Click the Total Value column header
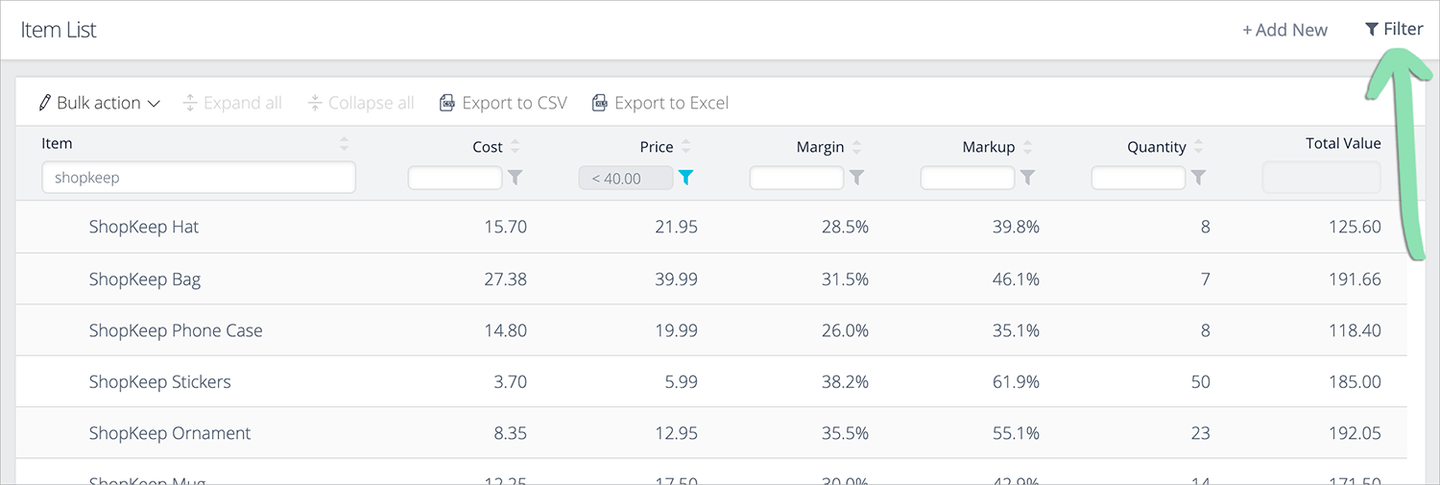 (1343, 144)
